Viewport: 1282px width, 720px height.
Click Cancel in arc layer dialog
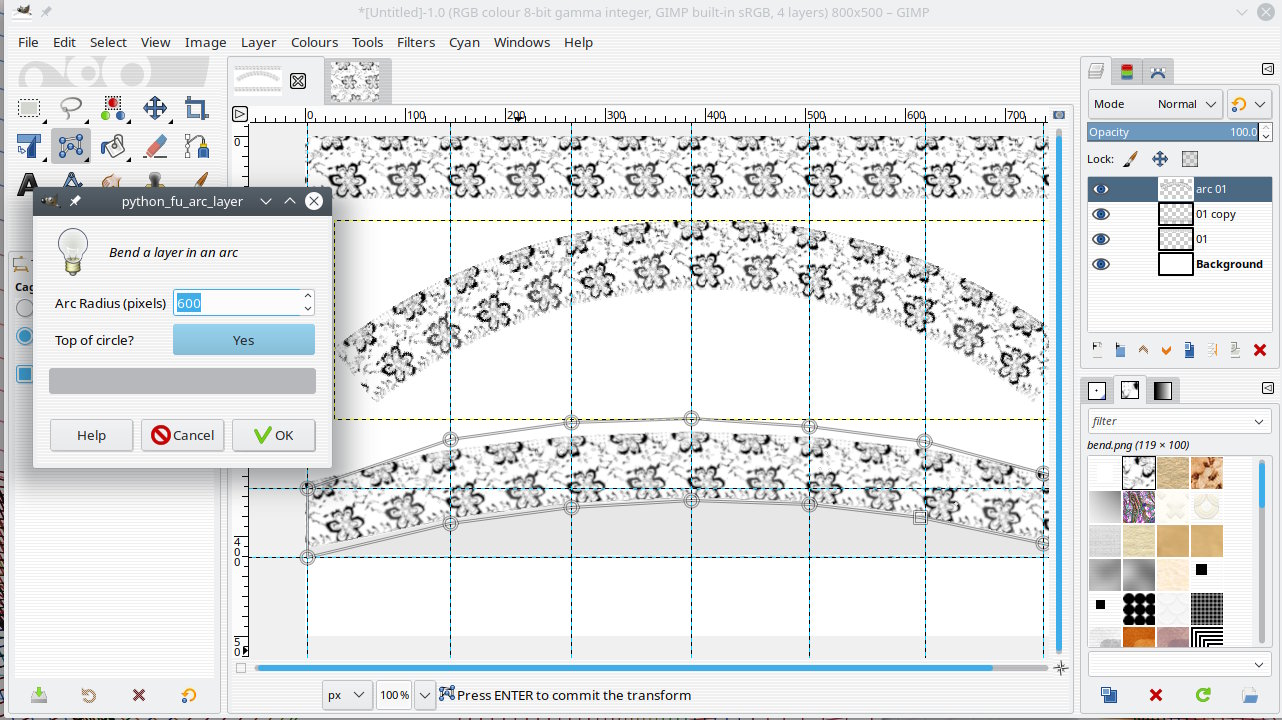coord(182,435)
